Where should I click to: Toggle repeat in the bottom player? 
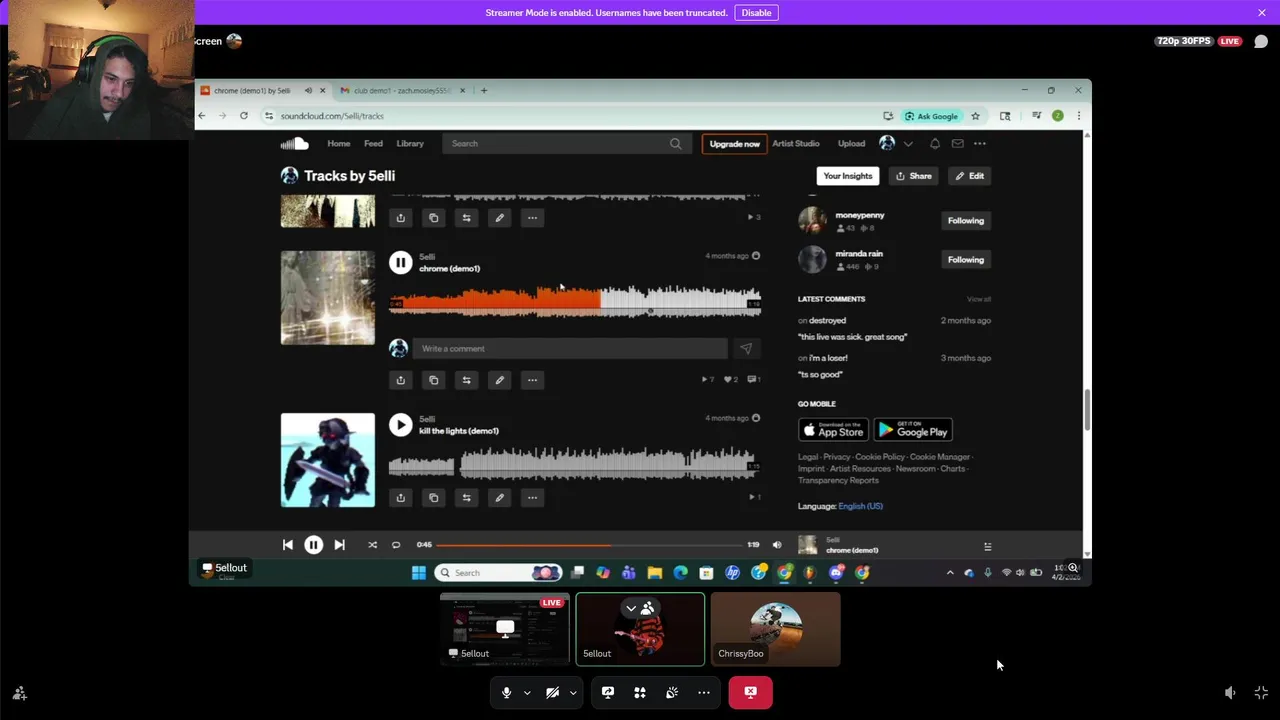[x=396, y=545]
